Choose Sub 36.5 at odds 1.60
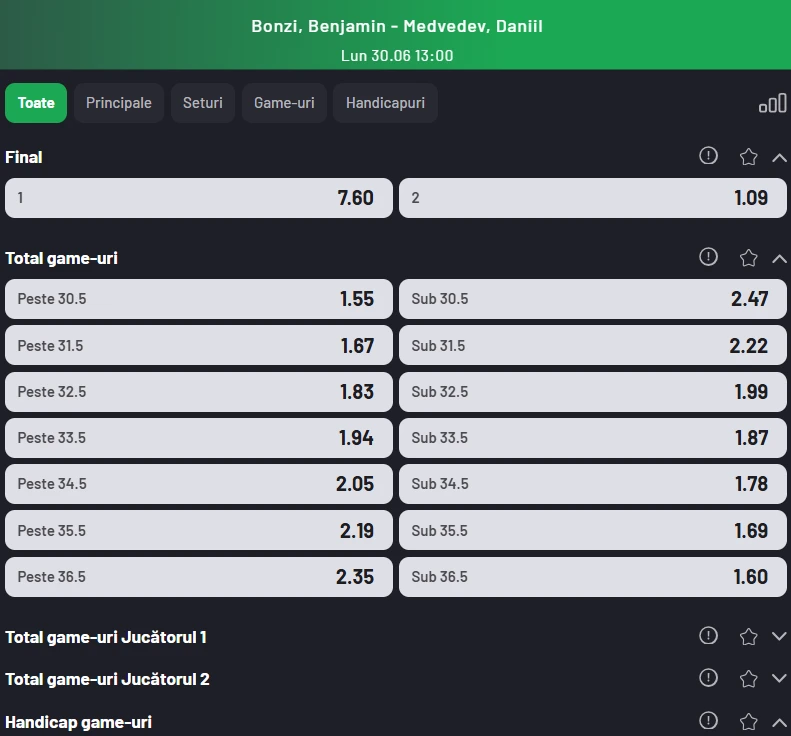 [x=593, y=577]
